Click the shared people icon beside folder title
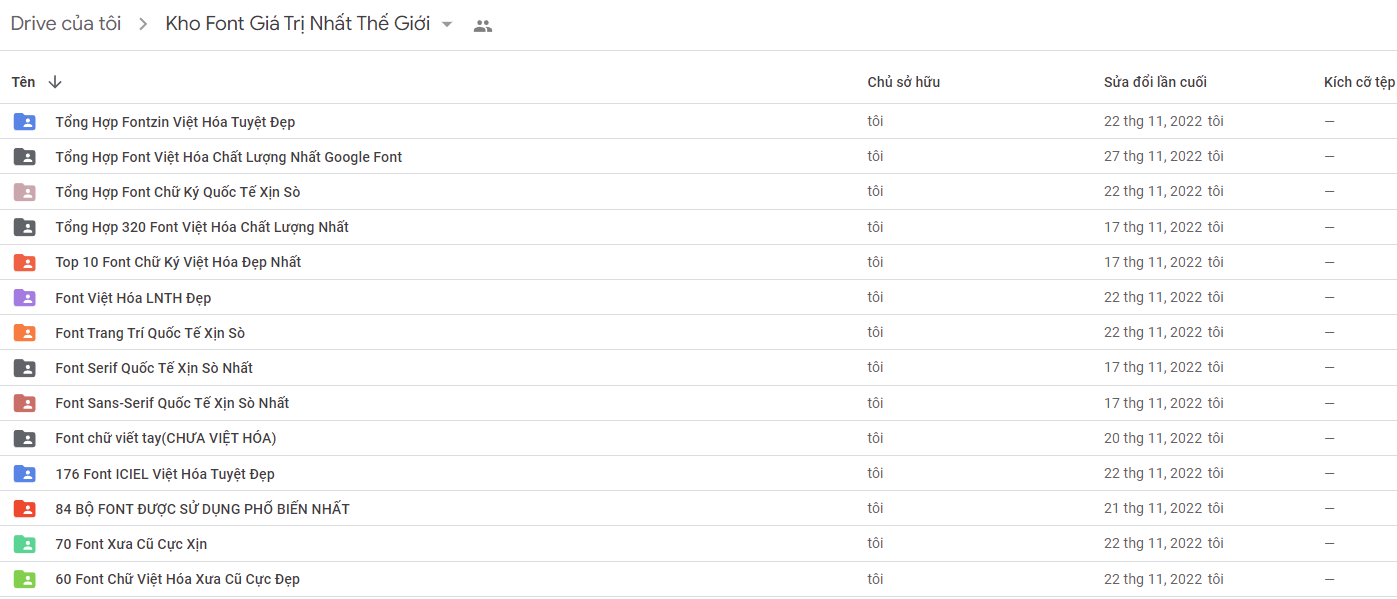The height and width of the screenshot is (599, 1397). point(483,26)
